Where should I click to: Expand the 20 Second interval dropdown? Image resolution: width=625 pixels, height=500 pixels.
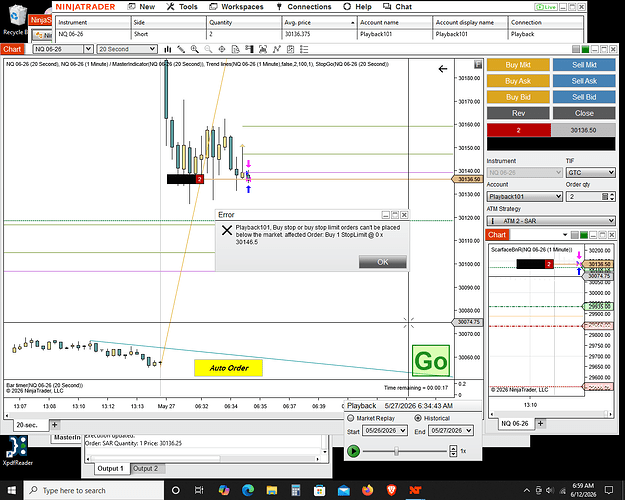[127, 49]
